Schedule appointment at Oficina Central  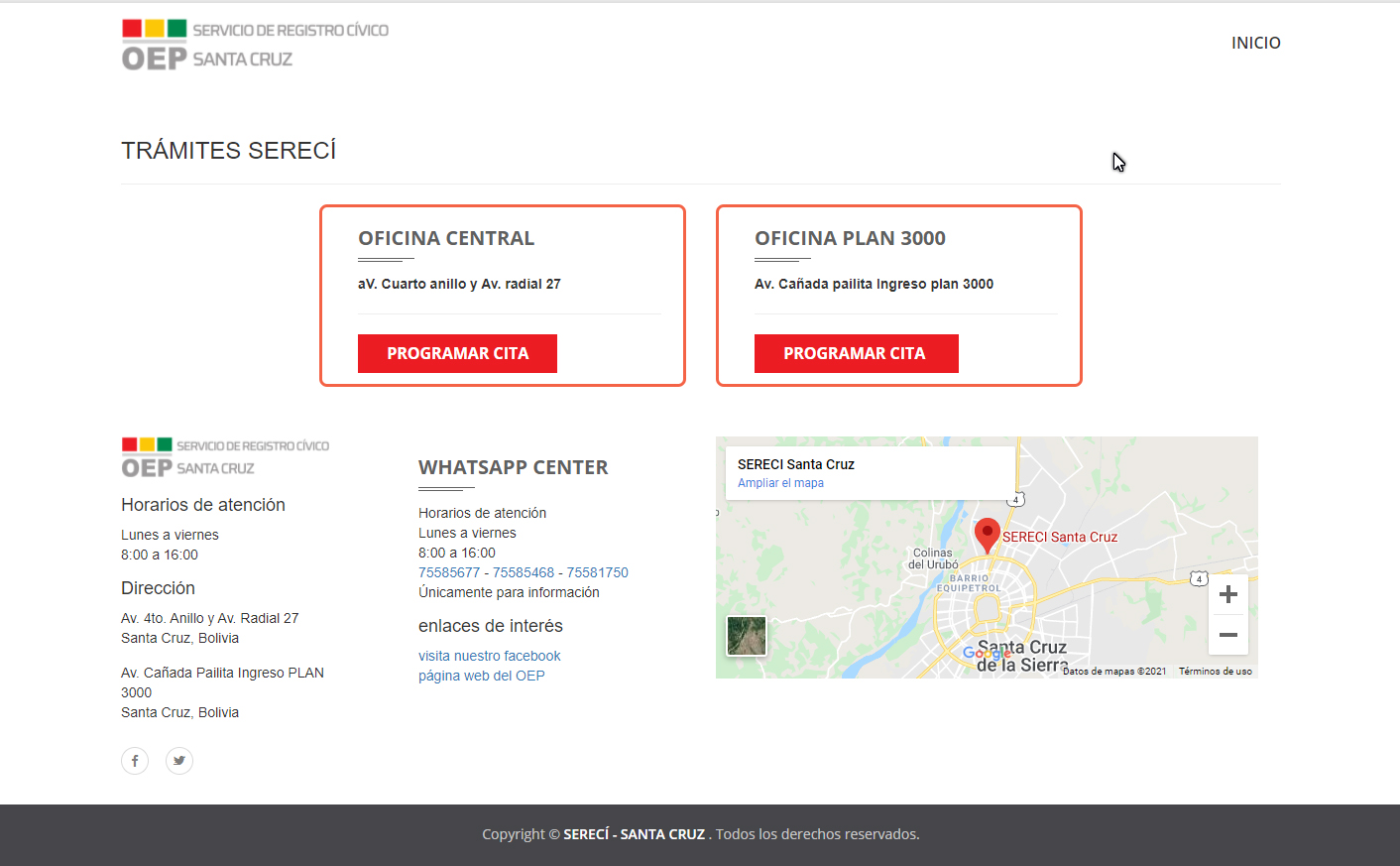457,353
